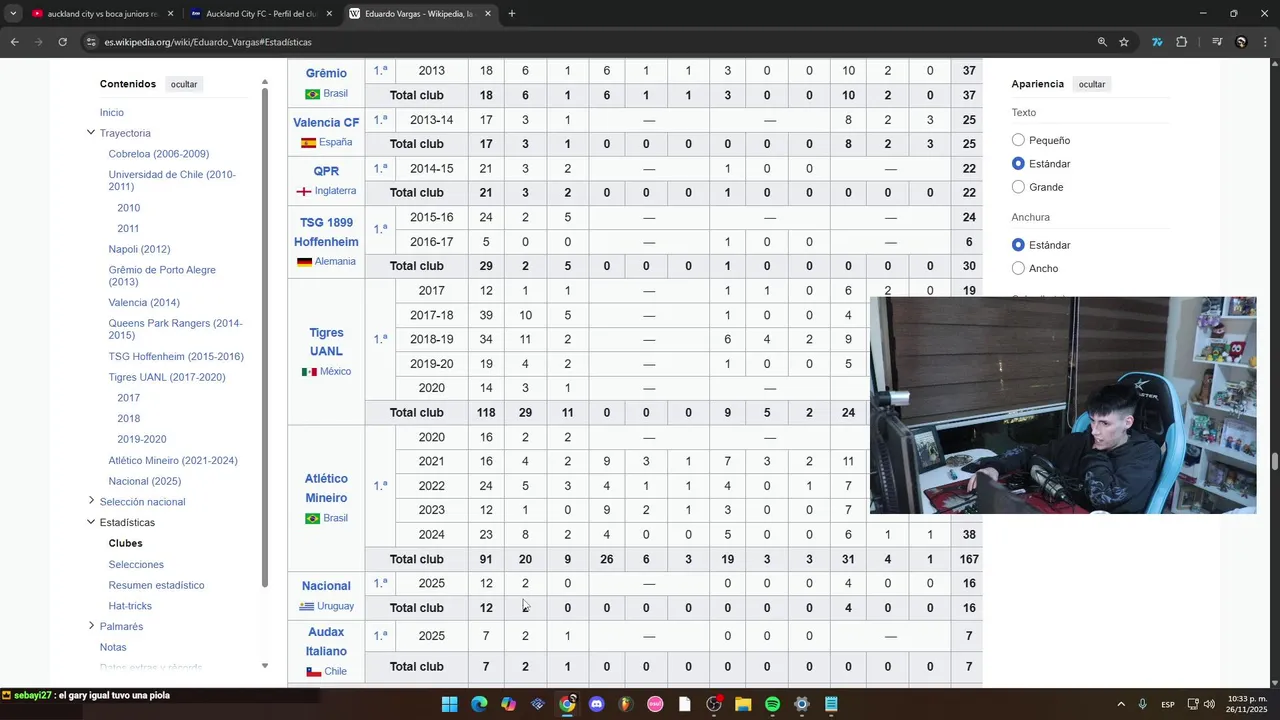Open a new browser tab with plus

pyautogui.click(x=512, y=14)
